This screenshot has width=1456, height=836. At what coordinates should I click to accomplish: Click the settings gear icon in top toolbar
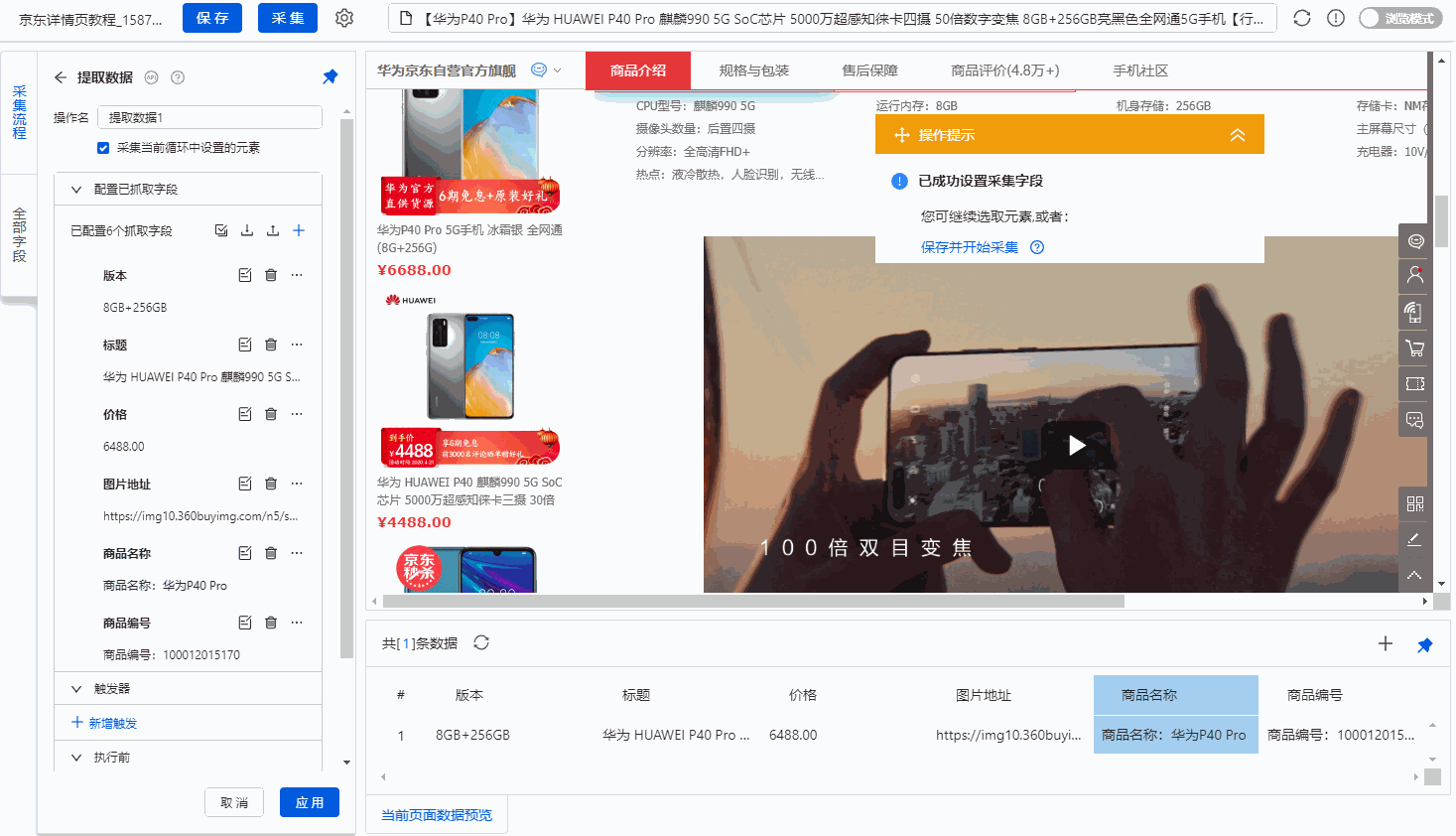click(x=344, y=18)
